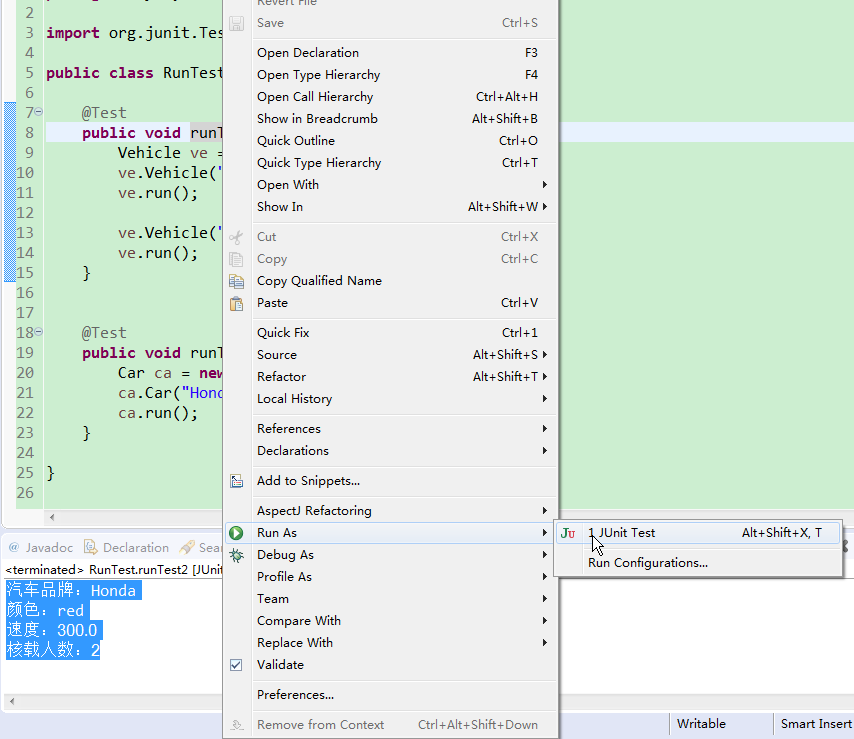The width and height of the screenshot is (854, 739).
Task: Expand the Show In submenu arrow
Action: (x=545, y=206)
